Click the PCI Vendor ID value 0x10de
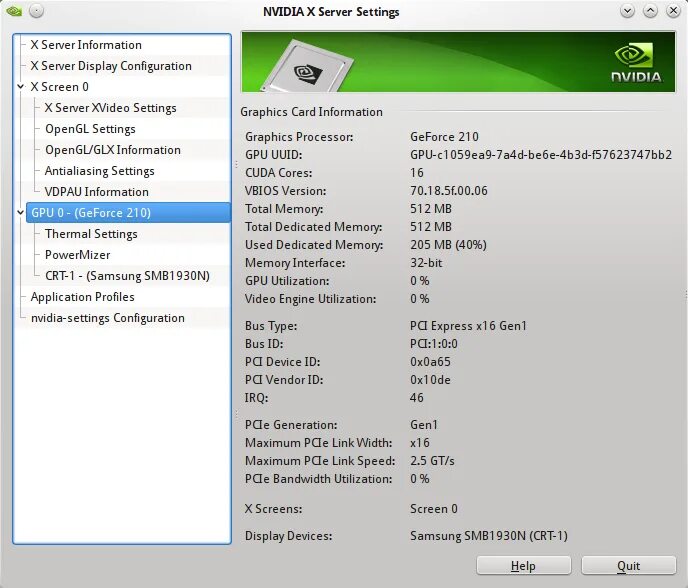Image resolution: width=688 pixels, height=588 pixels. (x=430, y=380)
